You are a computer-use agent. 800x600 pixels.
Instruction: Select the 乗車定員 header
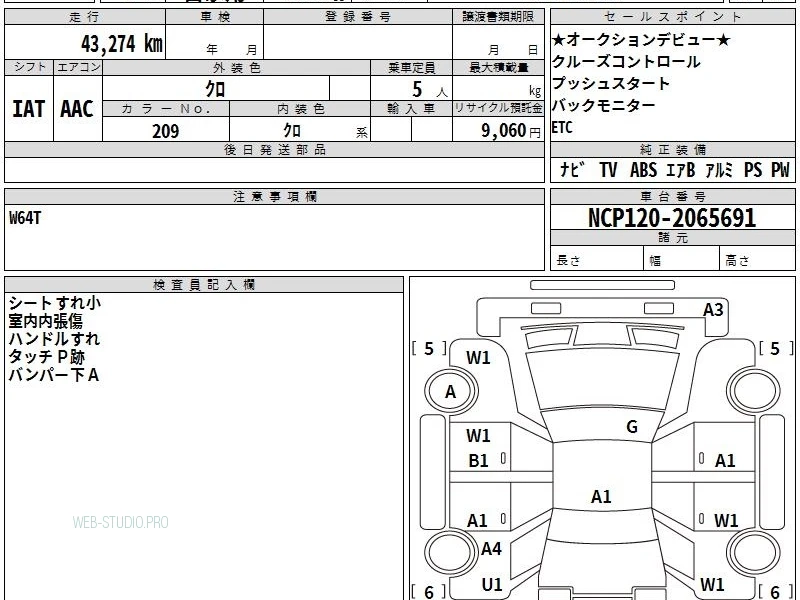tap(411, 68)
